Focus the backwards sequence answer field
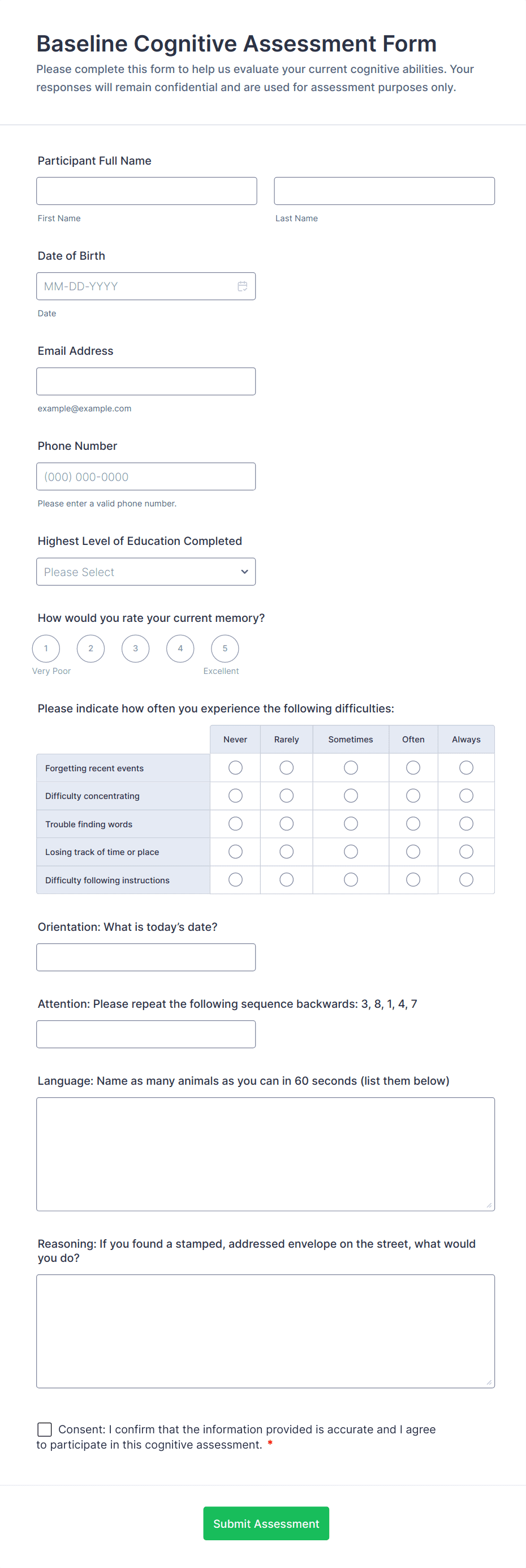This screenshot has width=526, height=1568. click(146, 1034)
